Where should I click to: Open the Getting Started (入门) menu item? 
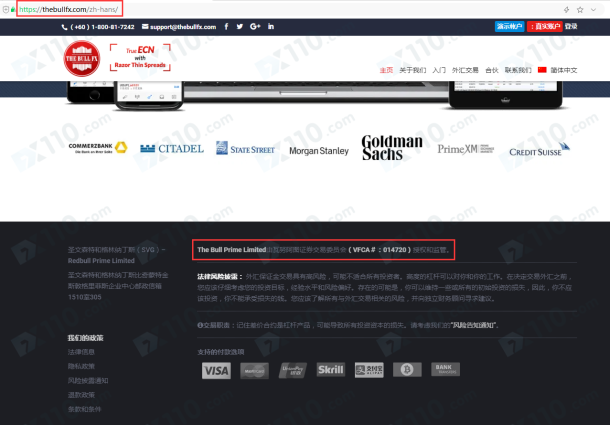(439, 70)
